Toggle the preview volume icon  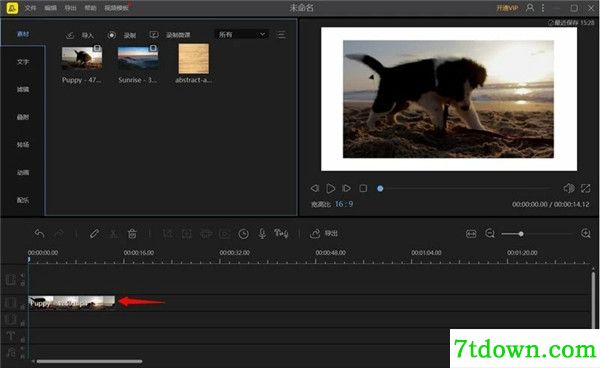point(569,188)
